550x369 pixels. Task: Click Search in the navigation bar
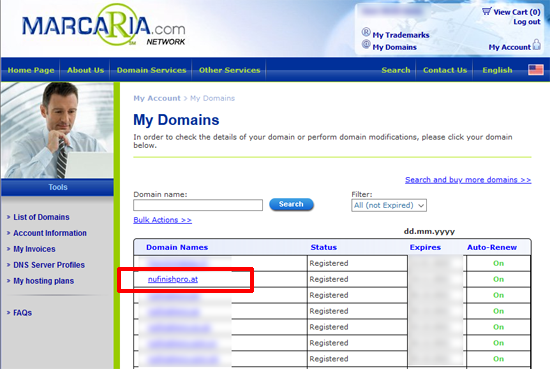[x=396, y=70]
